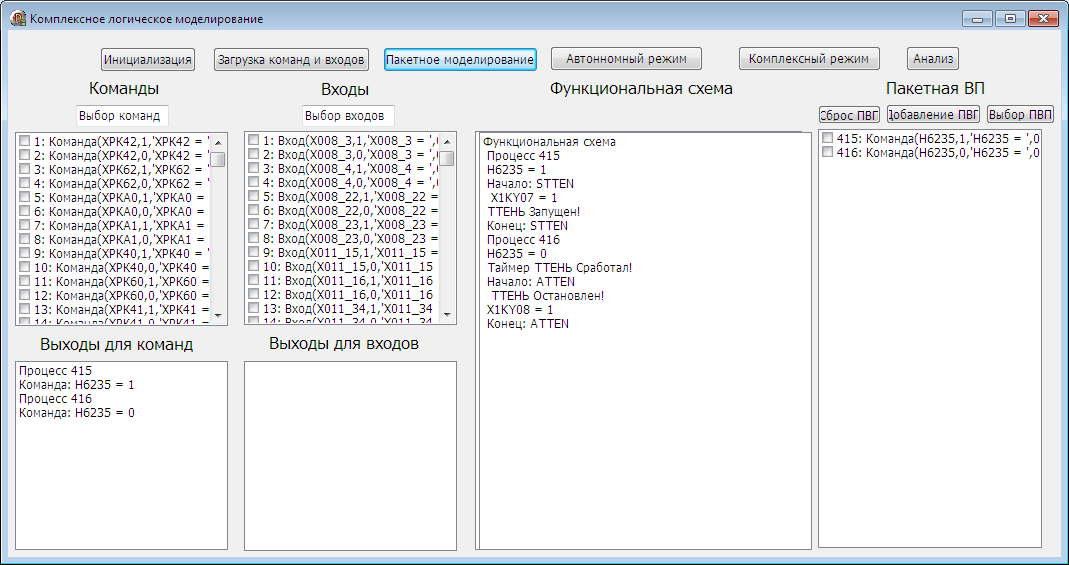This screenshot has width=1069, height=565.
Task: Tick command 3: Команда(ХРК62,1
Action: point(25,168)
